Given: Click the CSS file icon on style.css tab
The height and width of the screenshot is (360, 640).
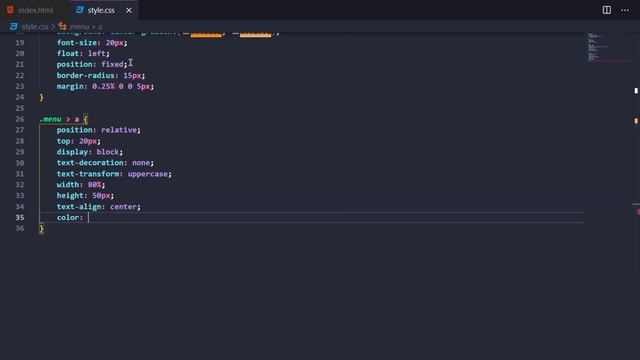Looking at the screenshot, I should click(x=80, y=10).
